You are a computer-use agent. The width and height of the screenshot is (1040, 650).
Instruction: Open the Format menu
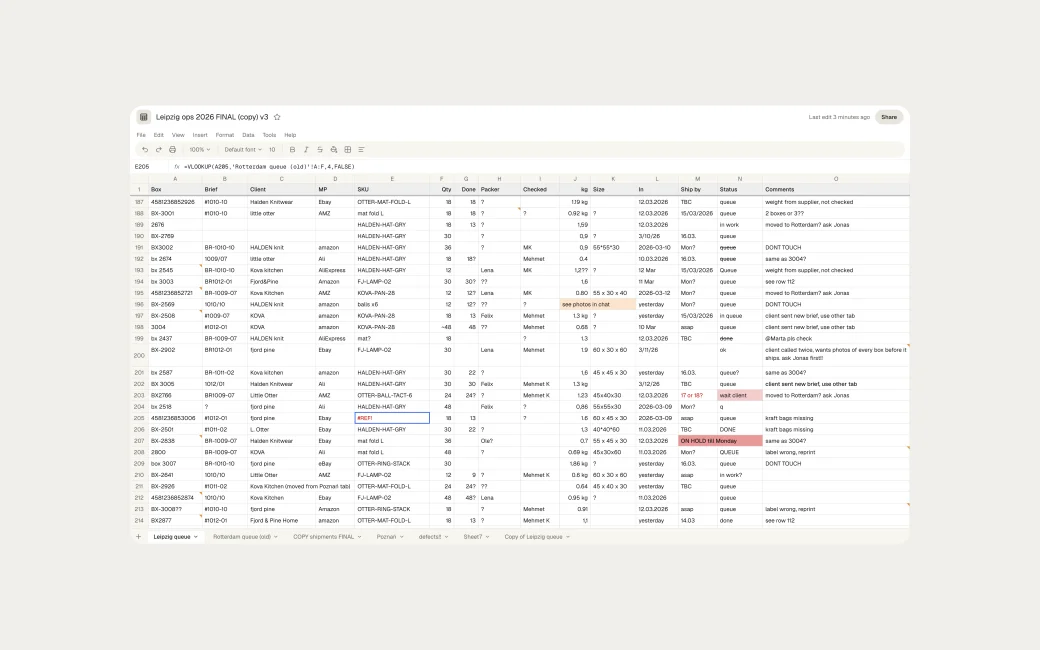(x=225, y=135)
